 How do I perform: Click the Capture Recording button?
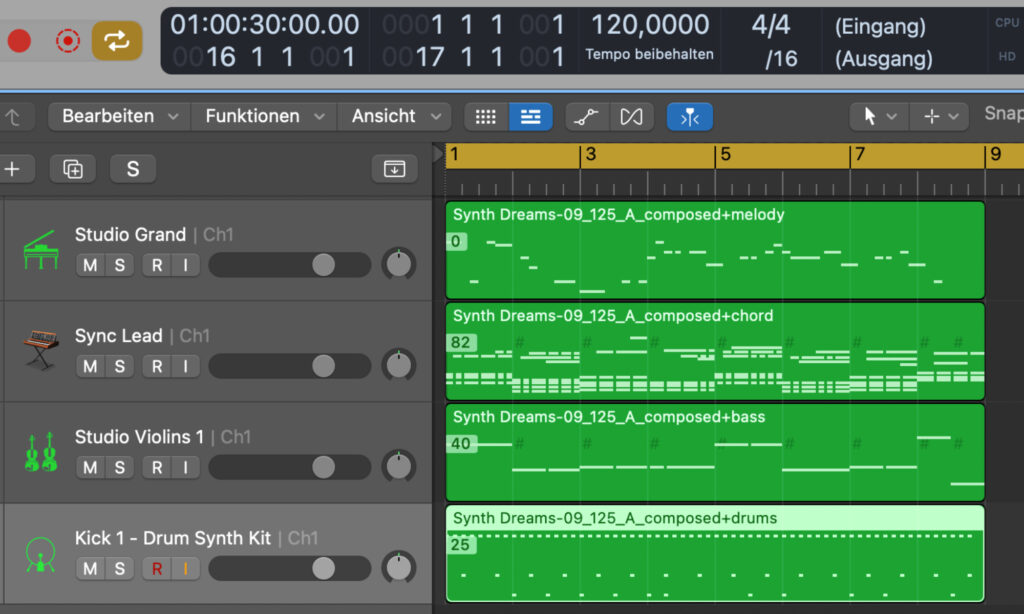point(68,40)
